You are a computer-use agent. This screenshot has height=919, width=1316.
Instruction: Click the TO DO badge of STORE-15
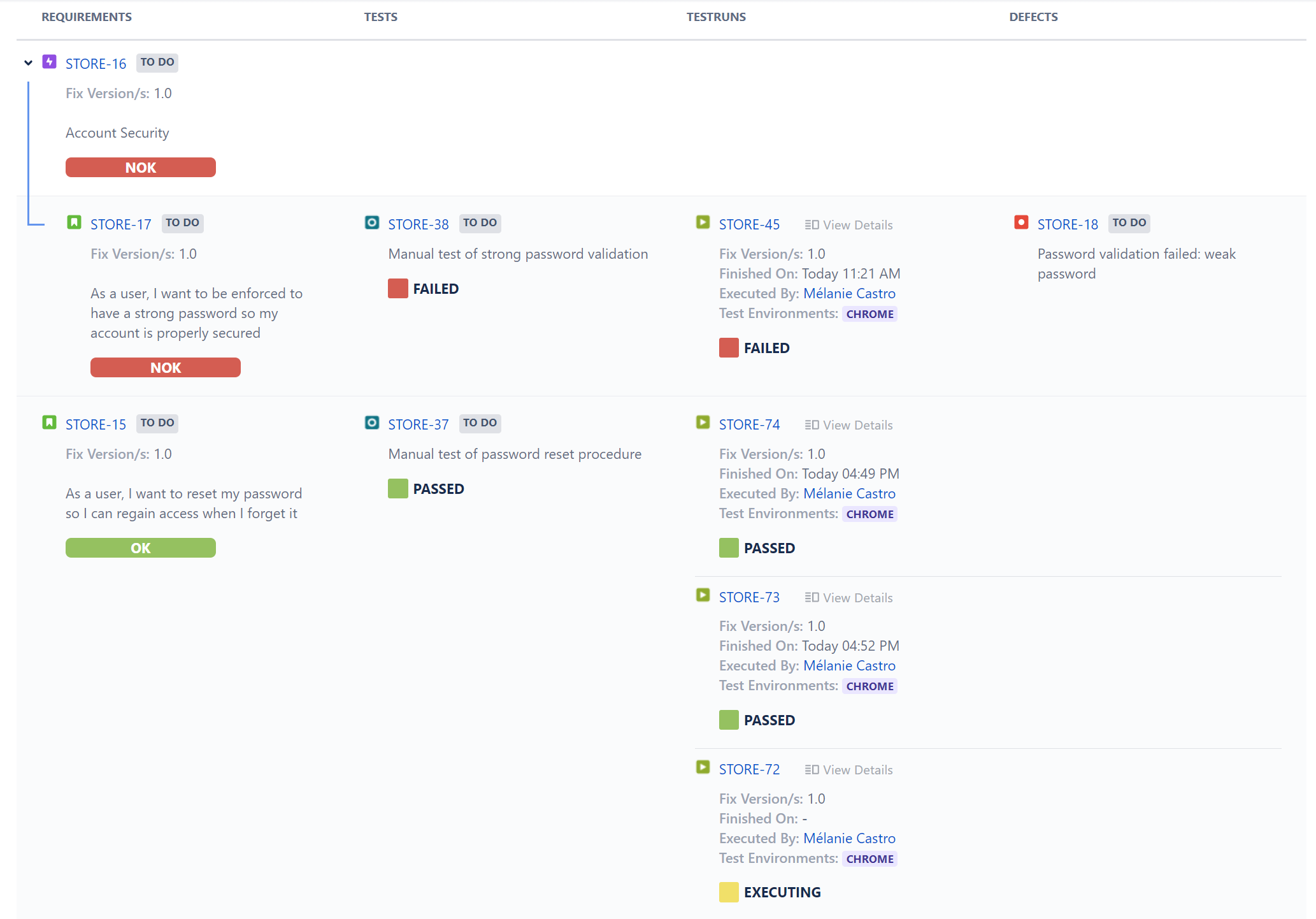pyautogui.click(x=157, y=423)
